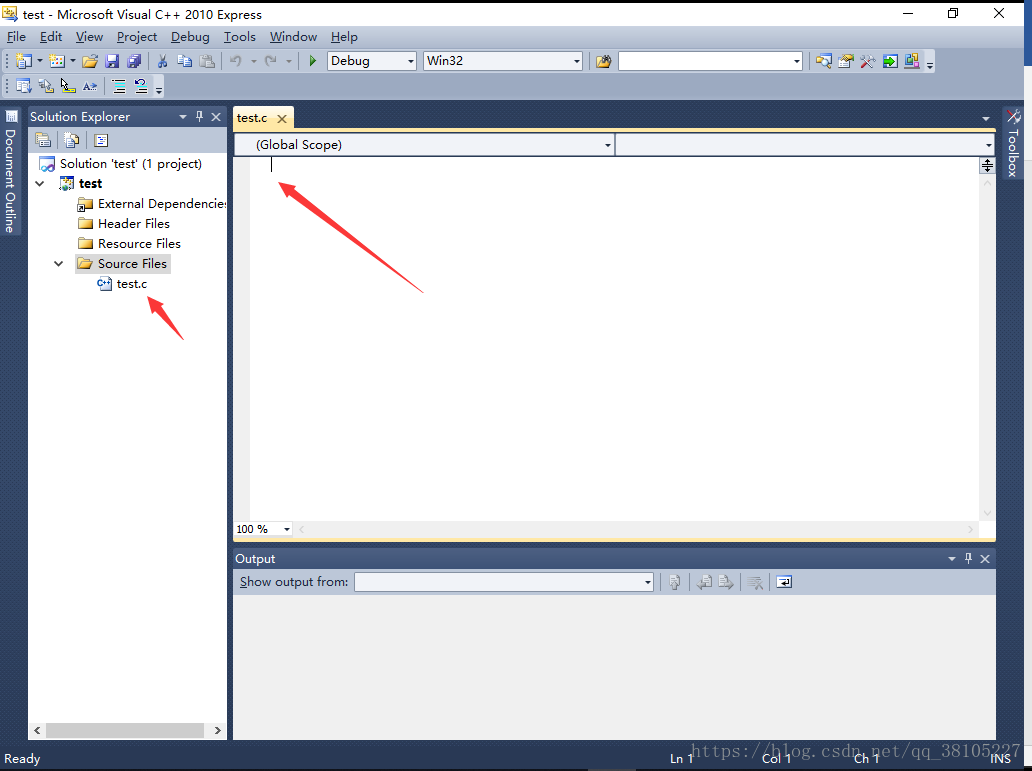Click the Open File folder icon
1032x771 pixels.
coord(90,61)
